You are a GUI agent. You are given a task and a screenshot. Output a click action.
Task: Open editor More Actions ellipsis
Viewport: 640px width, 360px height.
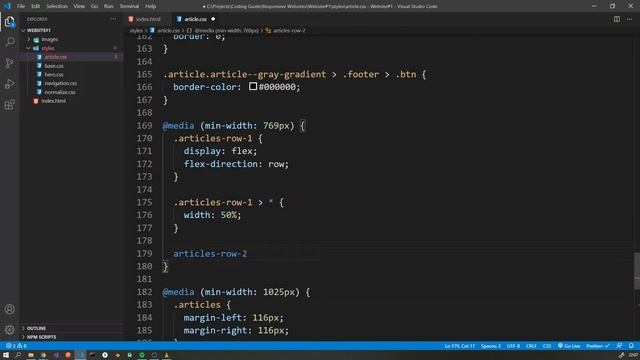[629, 19]
